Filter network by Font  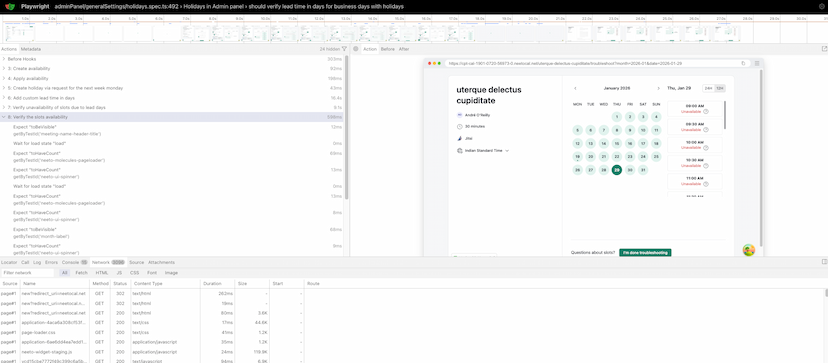click(152, 273)
